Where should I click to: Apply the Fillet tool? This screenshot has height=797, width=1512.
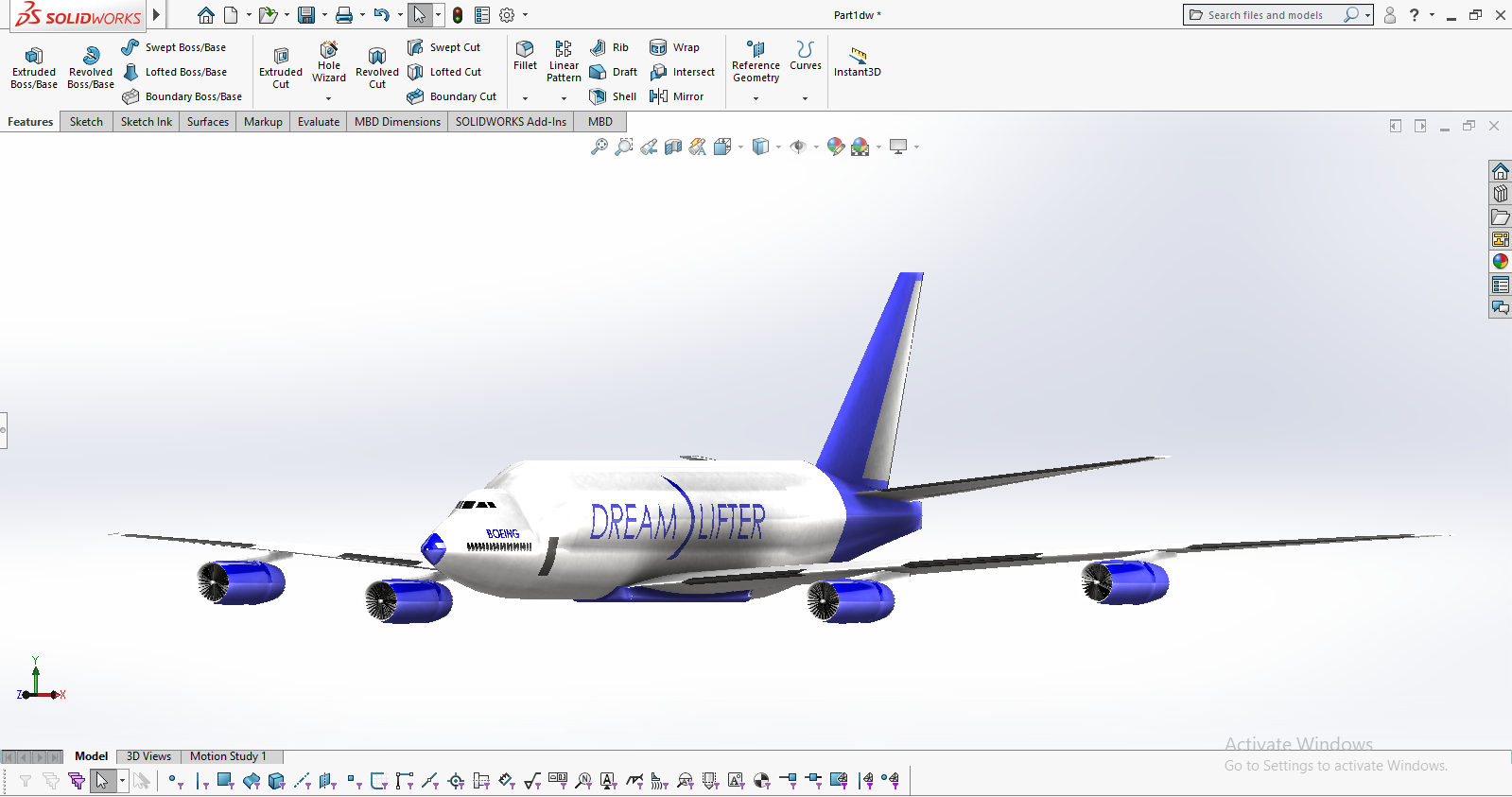point(525,55)
